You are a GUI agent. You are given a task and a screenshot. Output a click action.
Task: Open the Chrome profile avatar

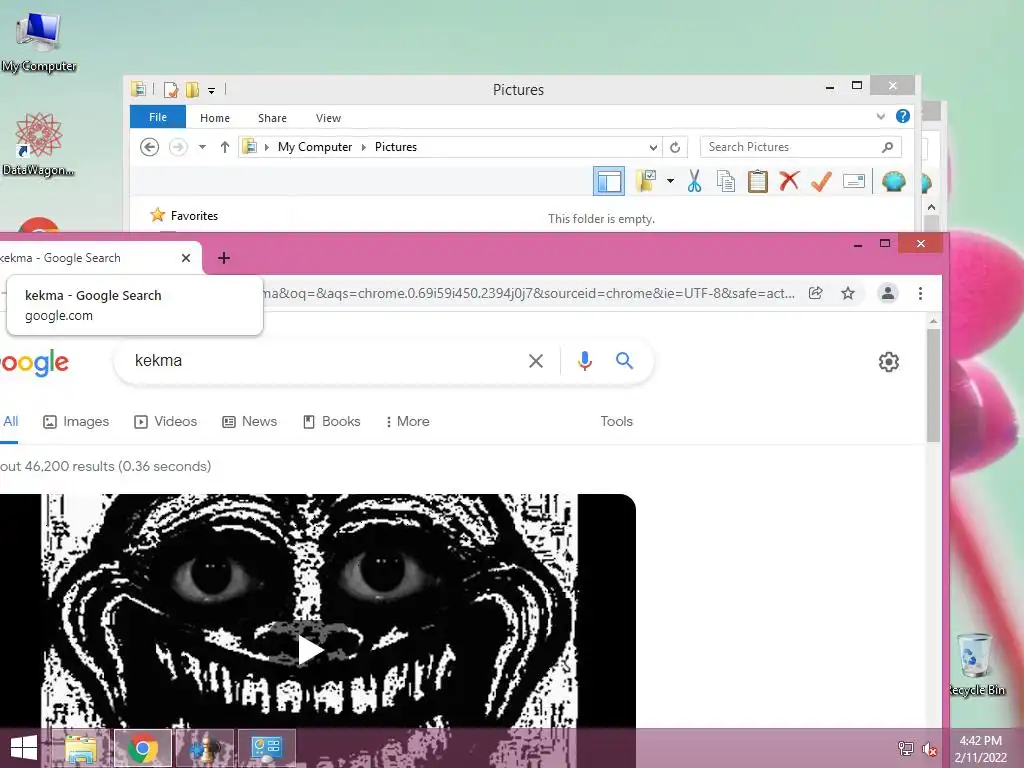(x=888, y=293)
